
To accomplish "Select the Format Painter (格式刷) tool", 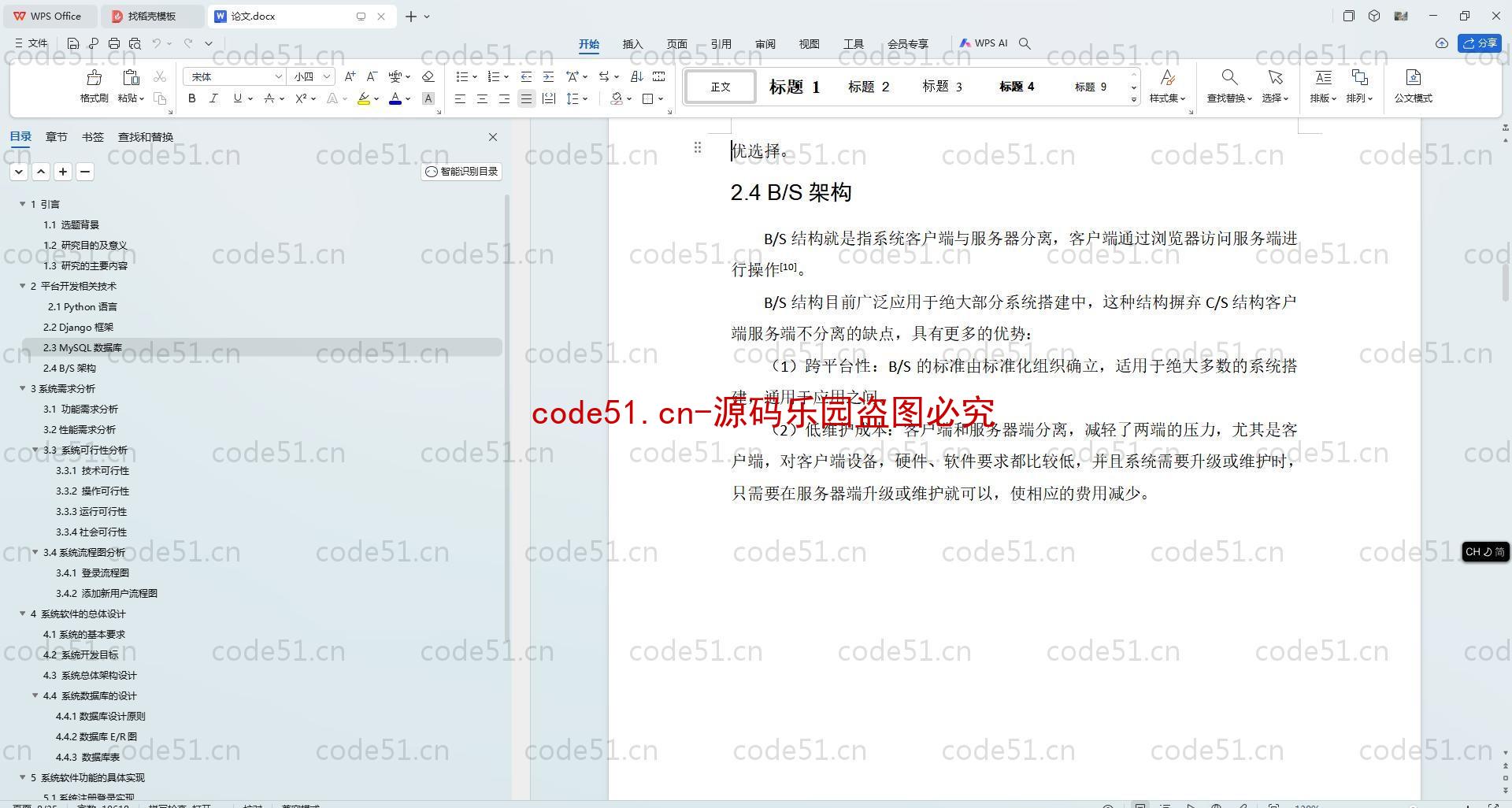I will point(94,87).
